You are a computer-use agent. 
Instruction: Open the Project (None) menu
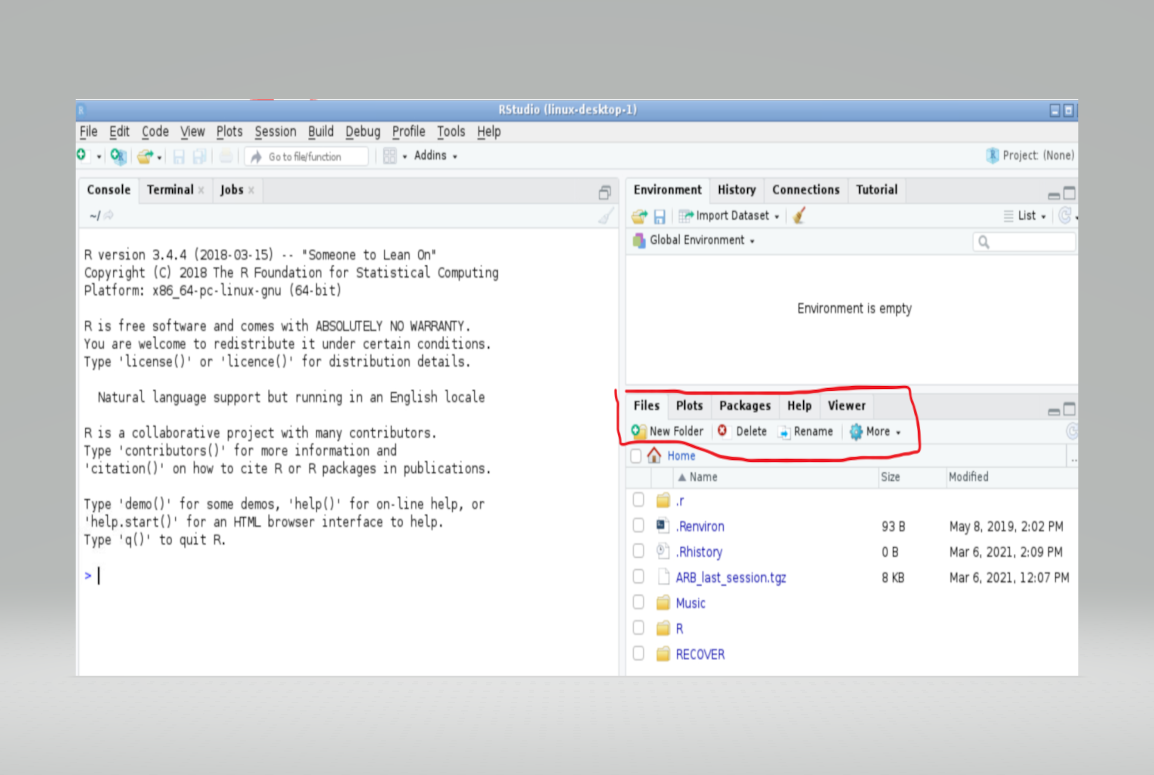pos(1030,155)
